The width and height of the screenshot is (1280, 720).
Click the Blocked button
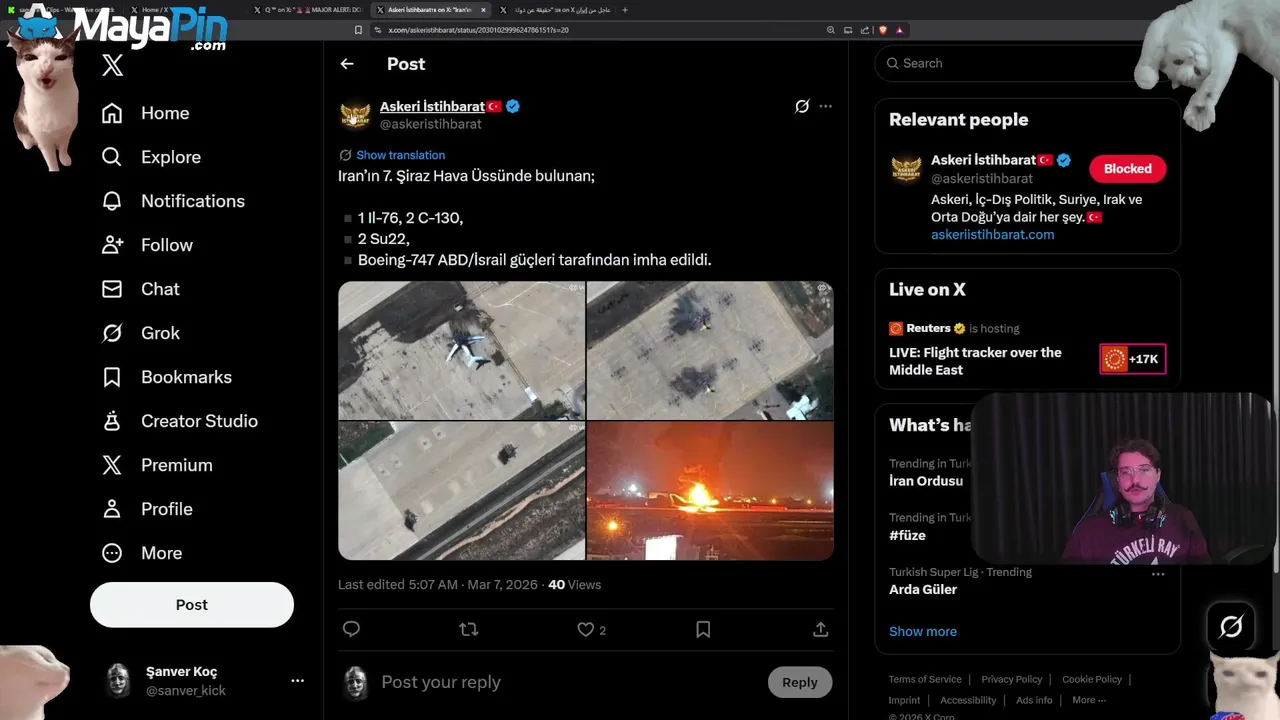(x=1128, y=169)
